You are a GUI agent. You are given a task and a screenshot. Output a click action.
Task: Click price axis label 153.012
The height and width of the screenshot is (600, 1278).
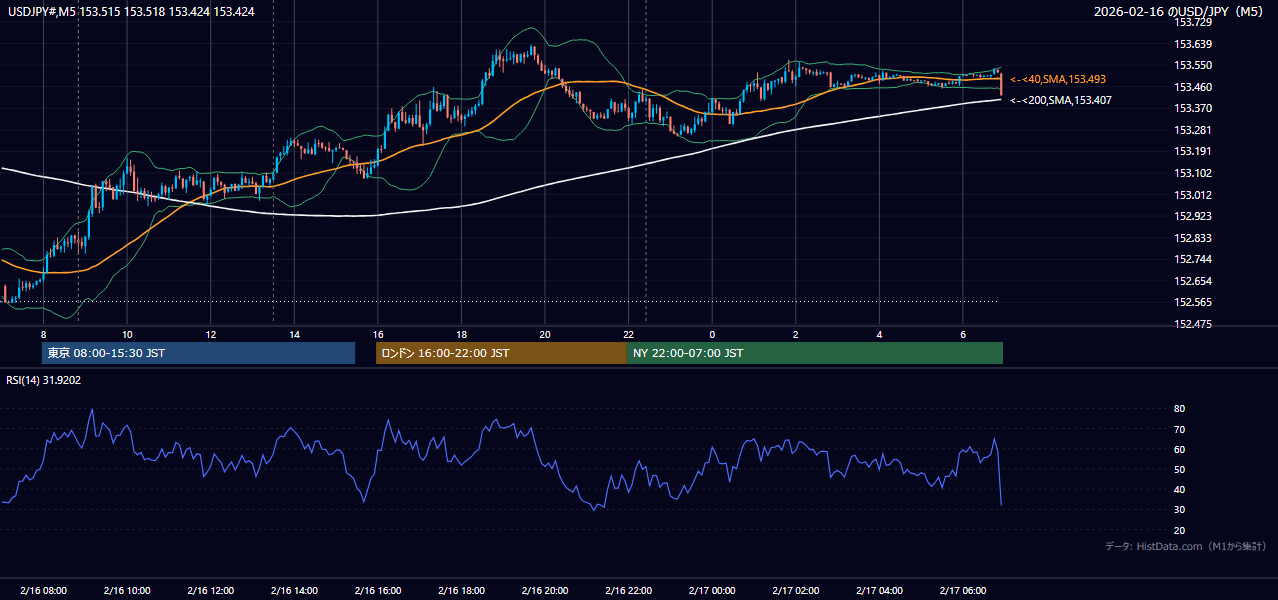[x=1193, y=195]
